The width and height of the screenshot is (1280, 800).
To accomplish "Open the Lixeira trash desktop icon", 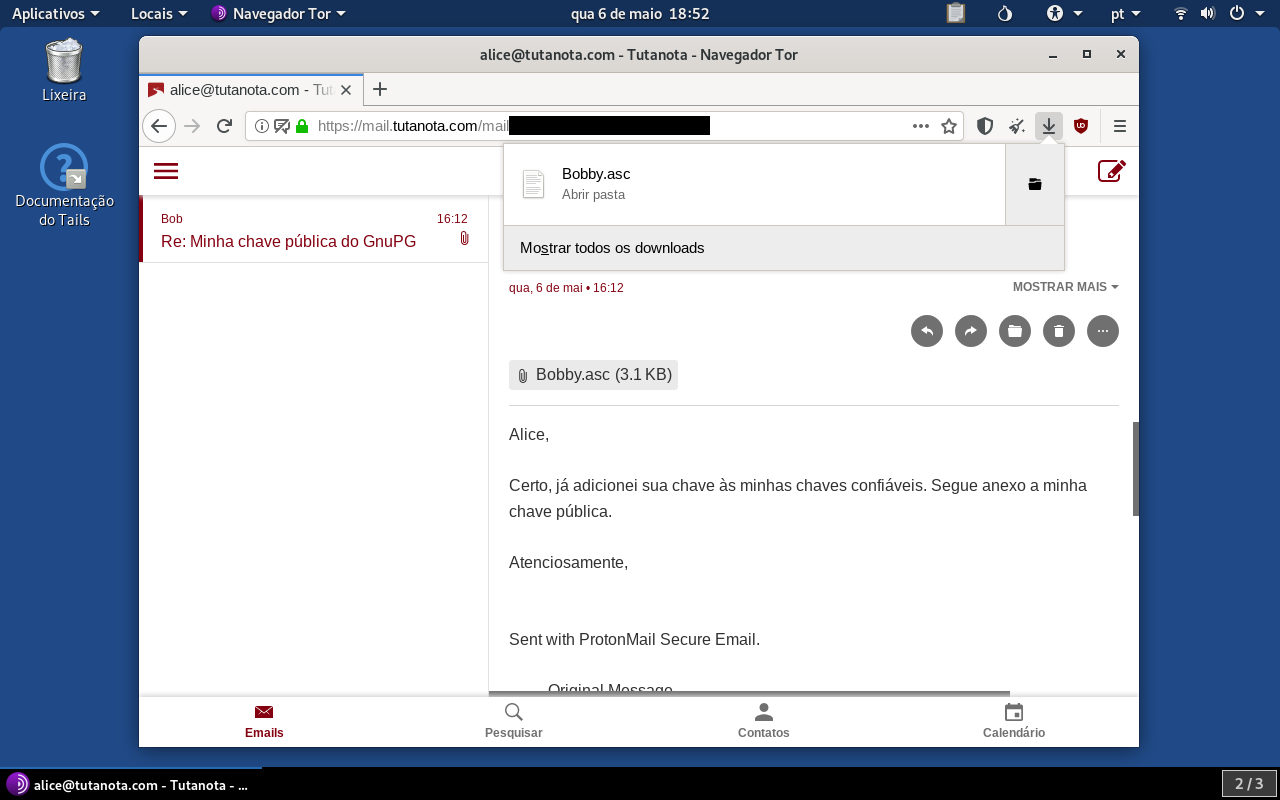I will click(x=65, y=71).
